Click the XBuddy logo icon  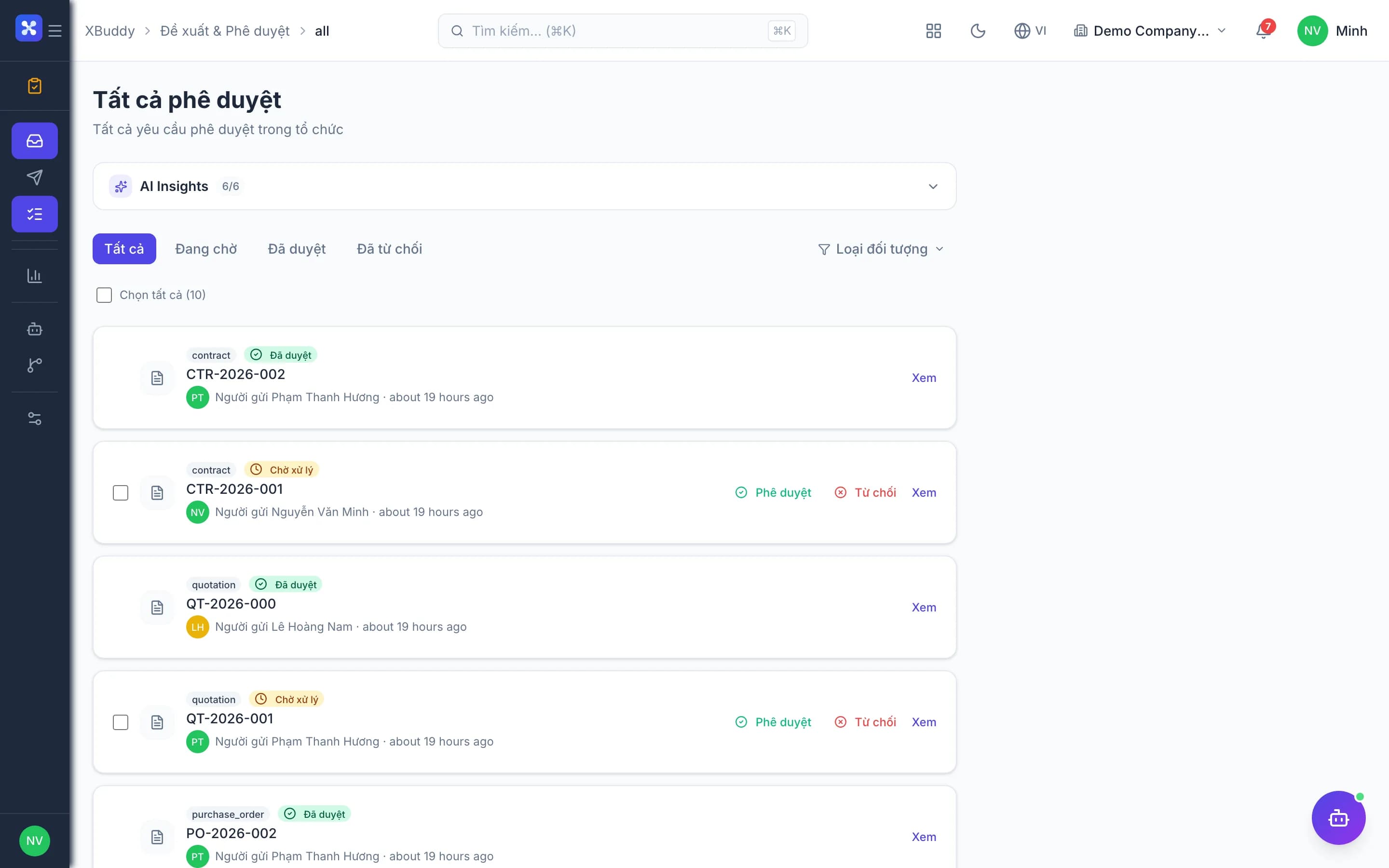click(29, 28)
